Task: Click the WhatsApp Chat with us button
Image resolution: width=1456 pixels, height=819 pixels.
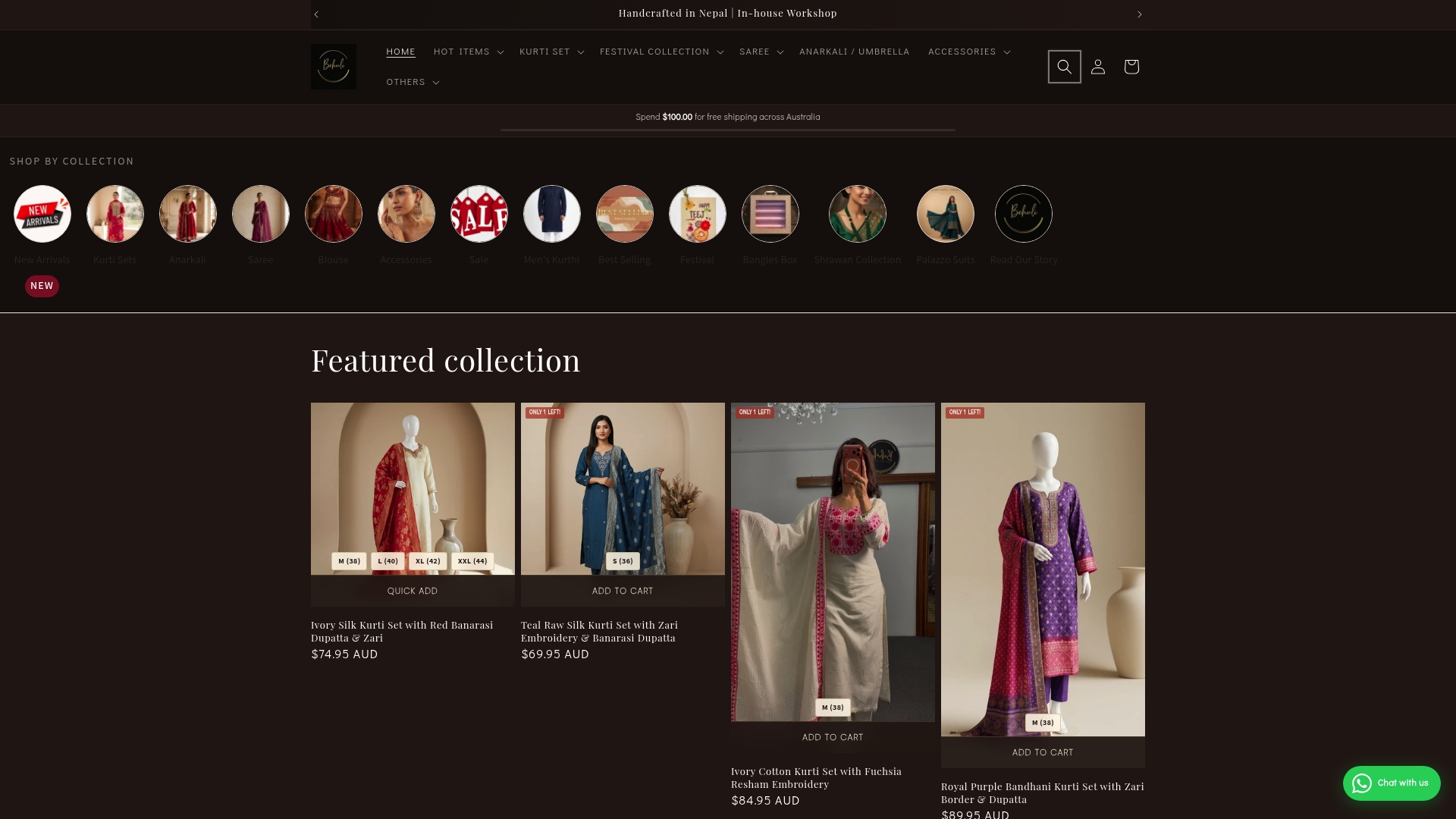Action: tap(1392, 783)
